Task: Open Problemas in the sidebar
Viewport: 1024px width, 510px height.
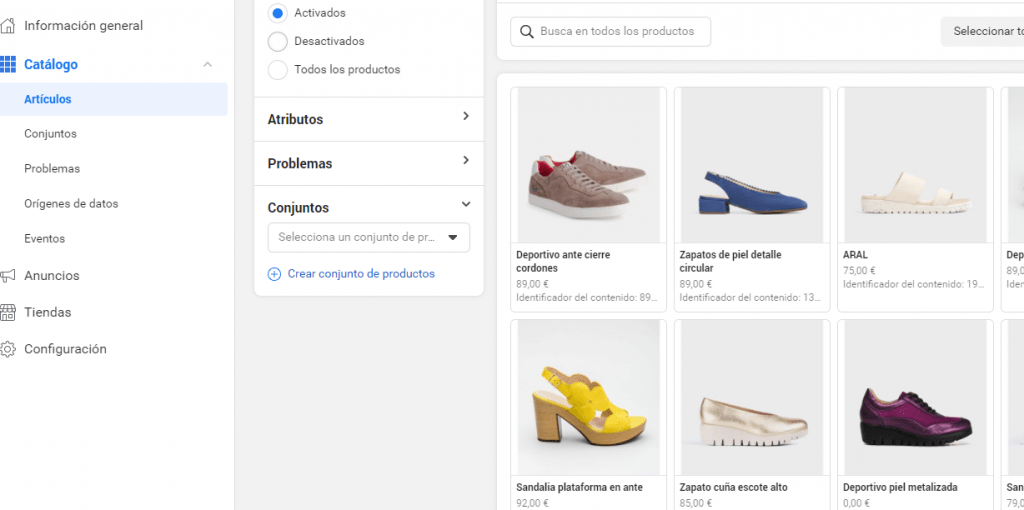Action: pos(52,168)
